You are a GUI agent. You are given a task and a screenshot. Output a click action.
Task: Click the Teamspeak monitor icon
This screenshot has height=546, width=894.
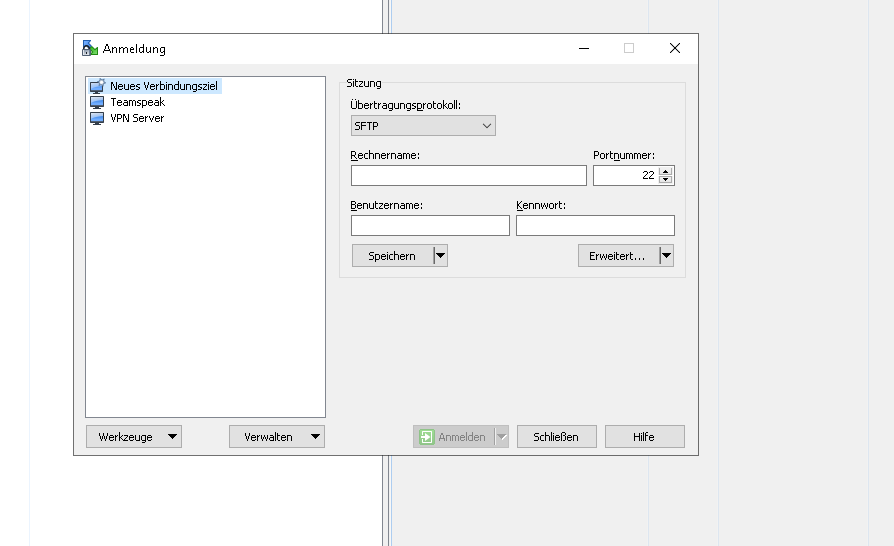point(97,103)
